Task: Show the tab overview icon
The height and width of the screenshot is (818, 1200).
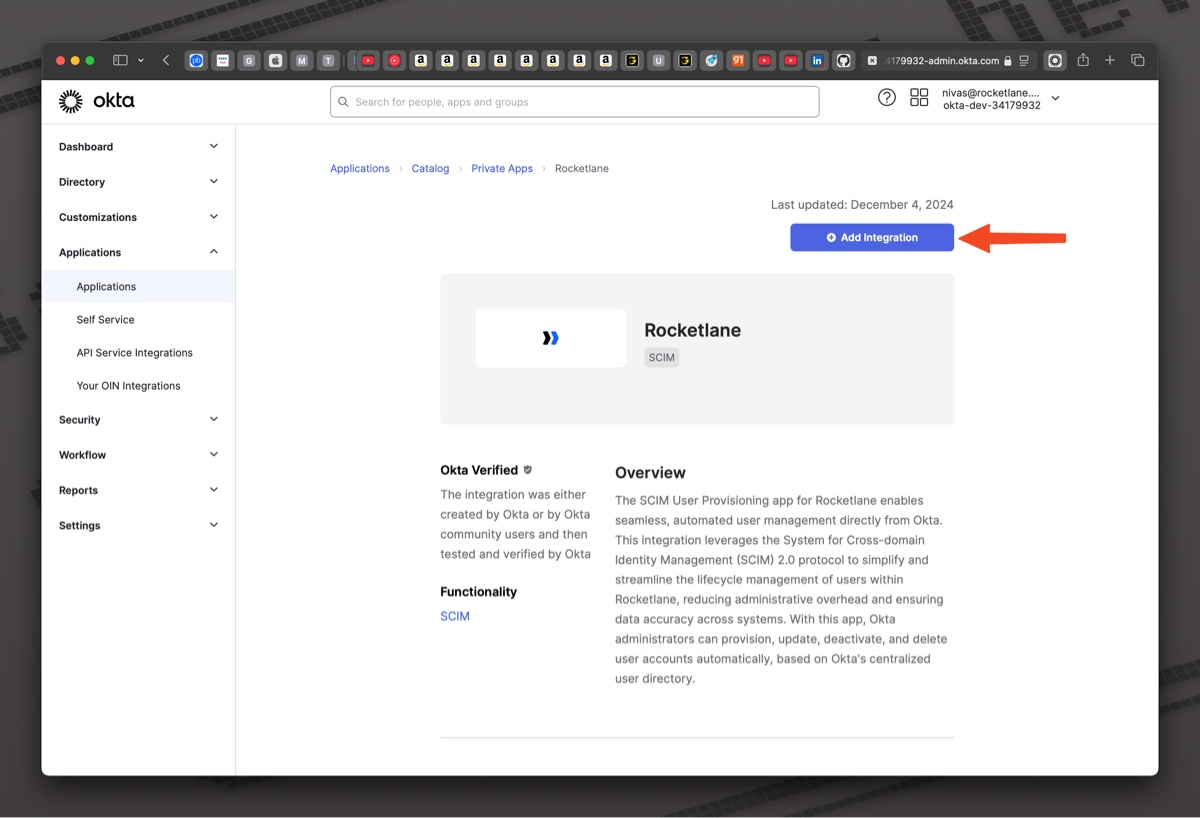Action: coord(1137,60)
